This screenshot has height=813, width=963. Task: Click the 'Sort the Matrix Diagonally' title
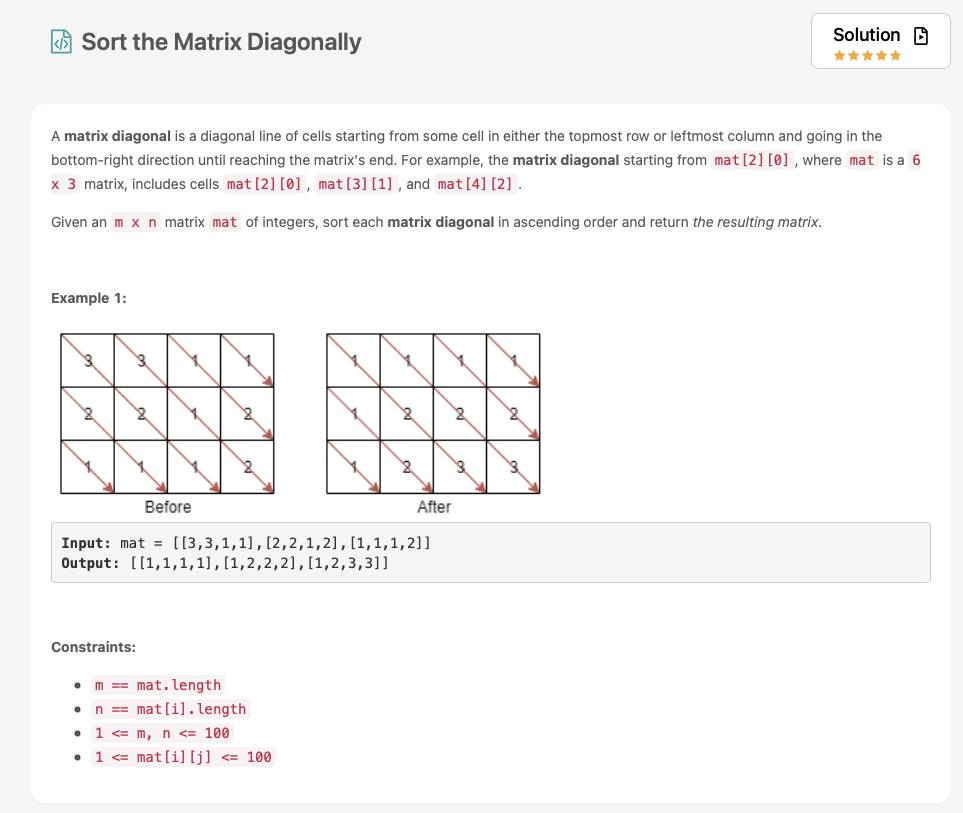pyautogui.click(x=221, y=42)
